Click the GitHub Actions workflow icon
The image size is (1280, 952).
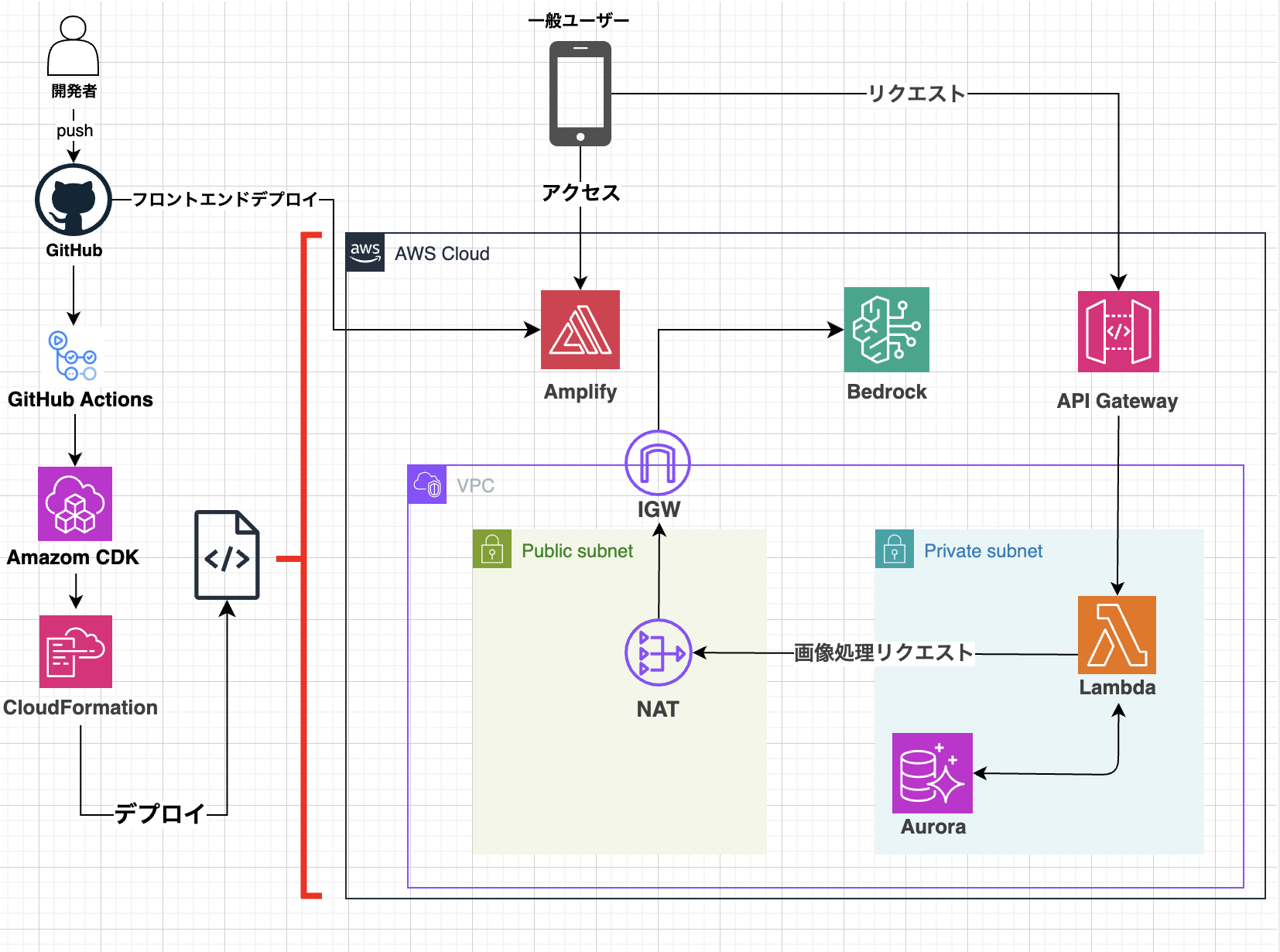point(74,355)
